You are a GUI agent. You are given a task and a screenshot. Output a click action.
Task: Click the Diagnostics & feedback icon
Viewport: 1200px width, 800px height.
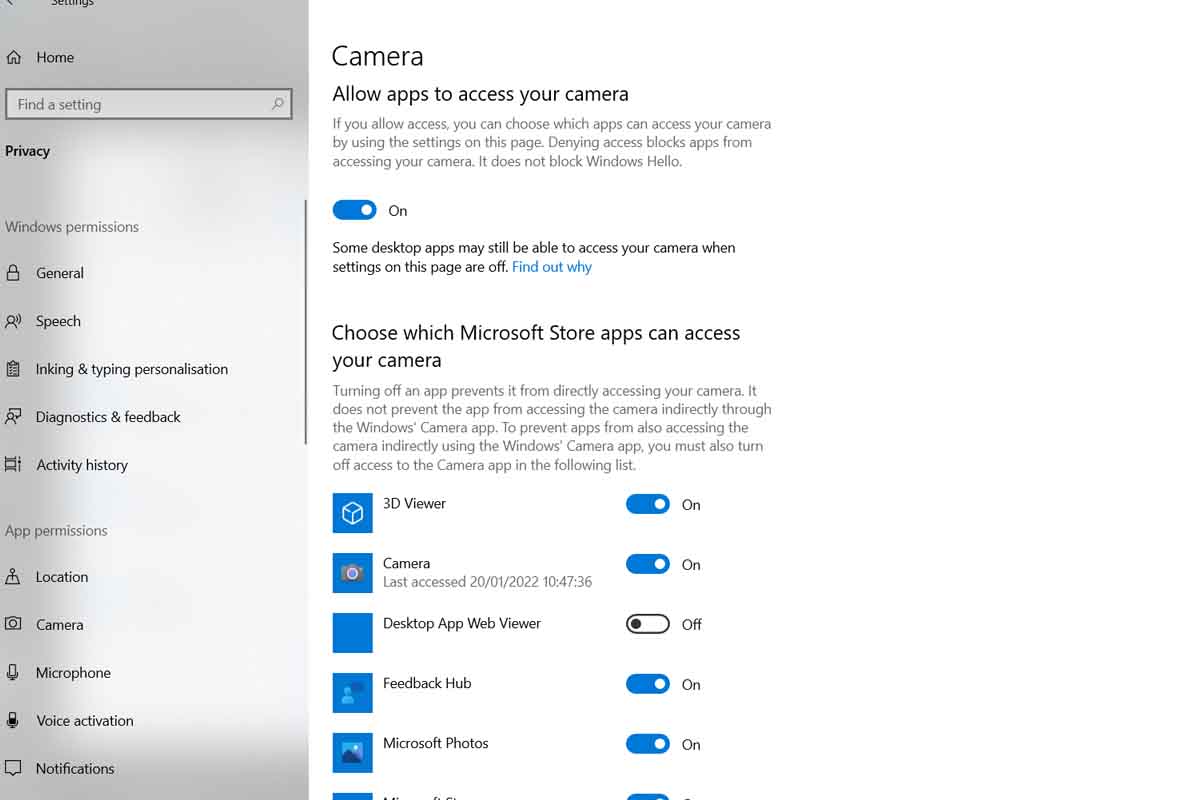(13, 417)
